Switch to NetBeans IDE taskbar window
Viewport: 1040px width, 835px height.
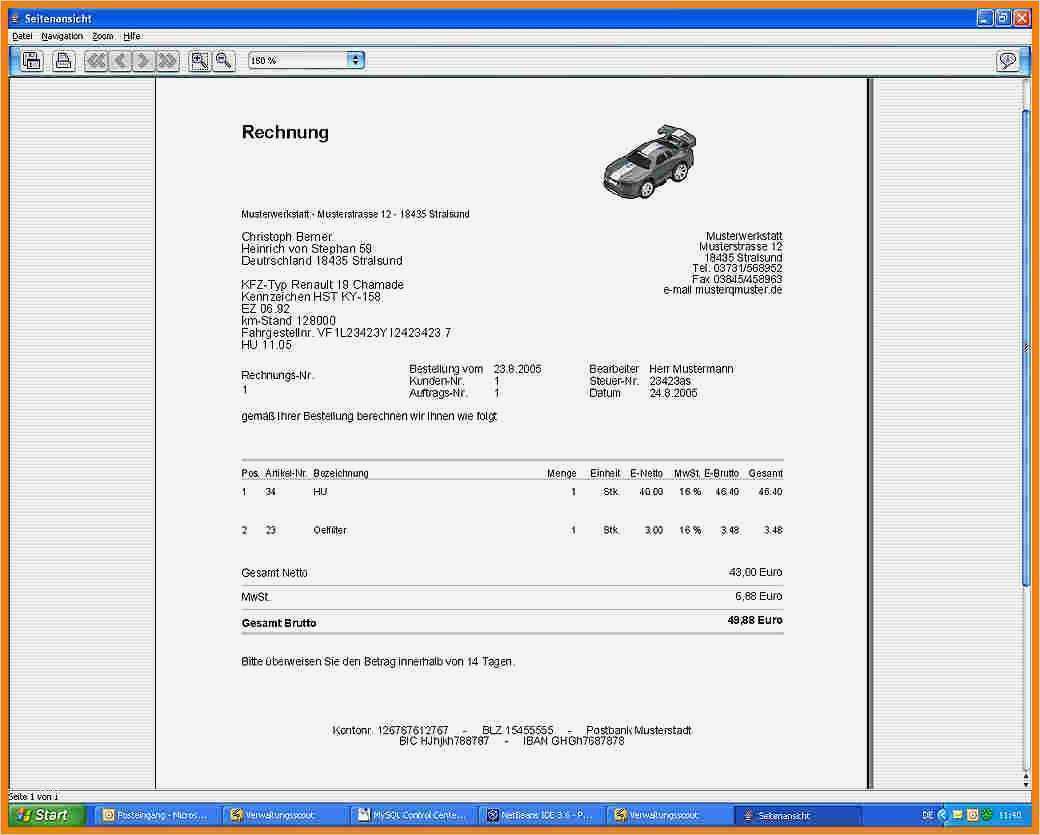pyautogui.click(x=540, y=815)
